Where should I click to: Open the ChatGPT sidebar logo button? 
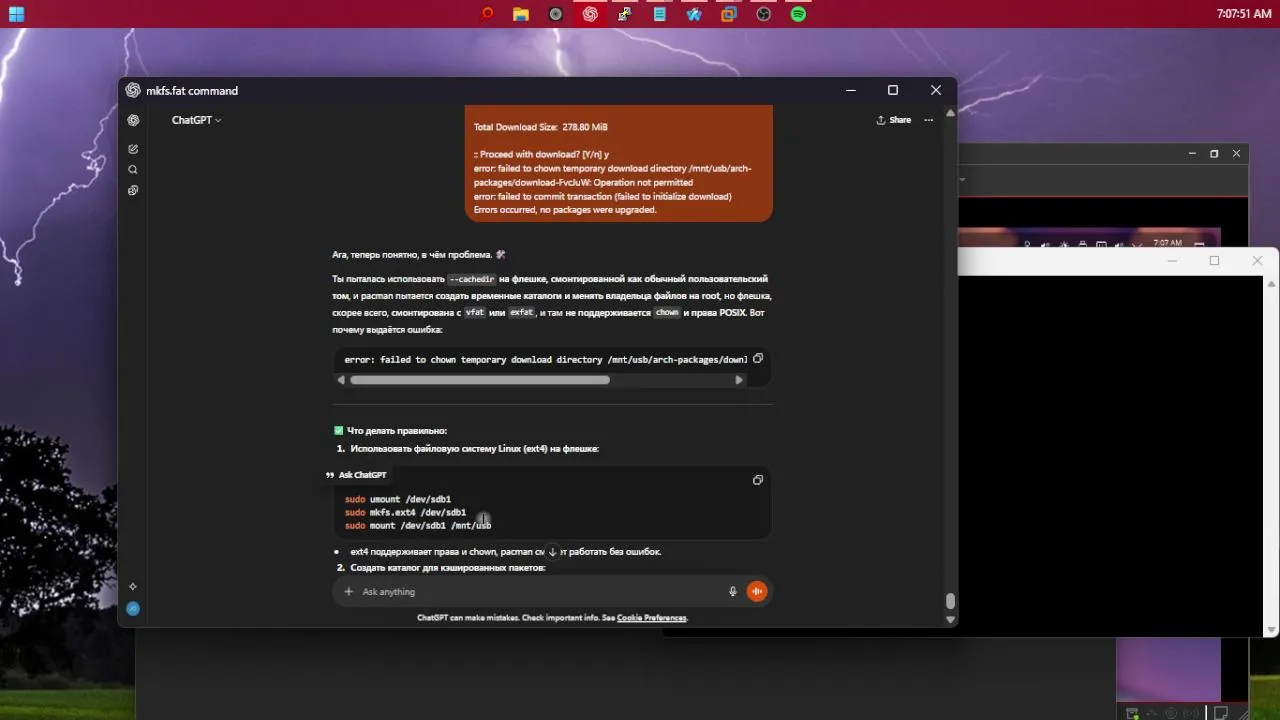click(x=133, y=120)
